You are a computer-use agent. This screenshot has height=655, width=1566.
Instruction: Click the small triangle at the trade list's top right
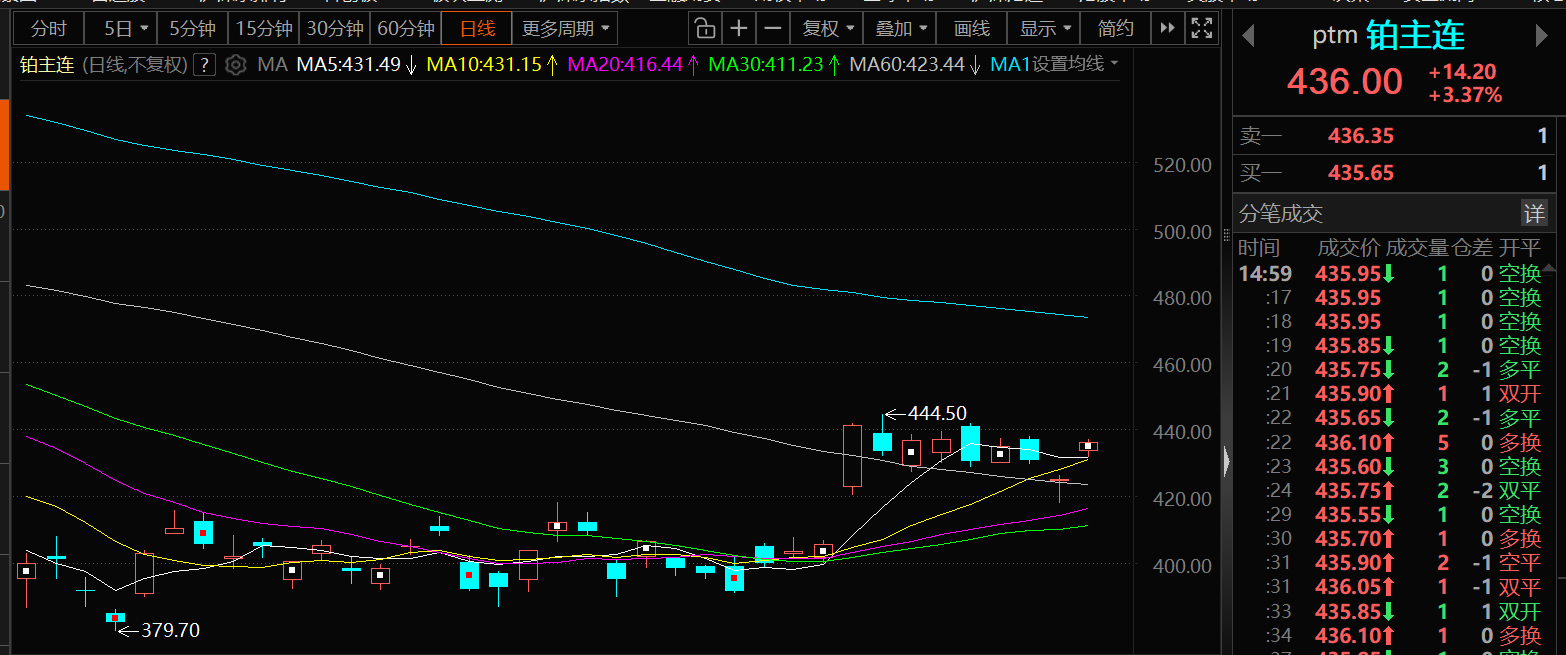pos(1550,267)
